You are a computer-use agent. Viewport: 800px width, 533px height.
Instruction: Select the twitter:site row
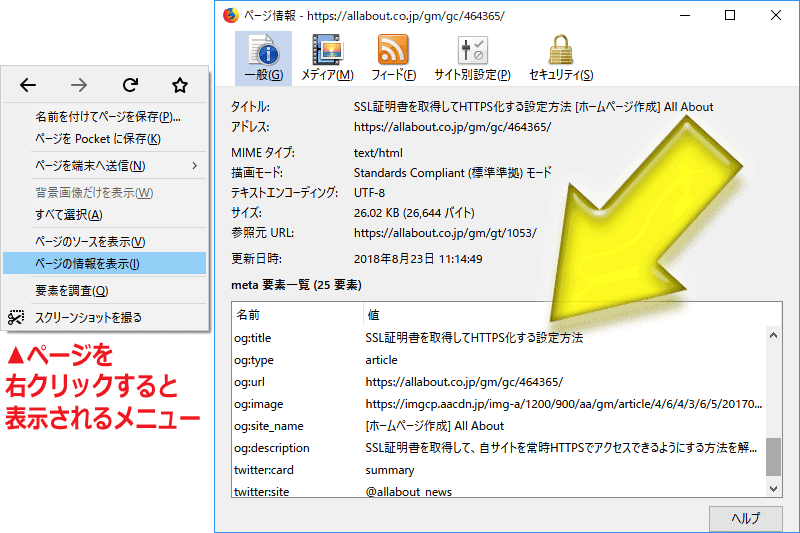coord(499,491)
